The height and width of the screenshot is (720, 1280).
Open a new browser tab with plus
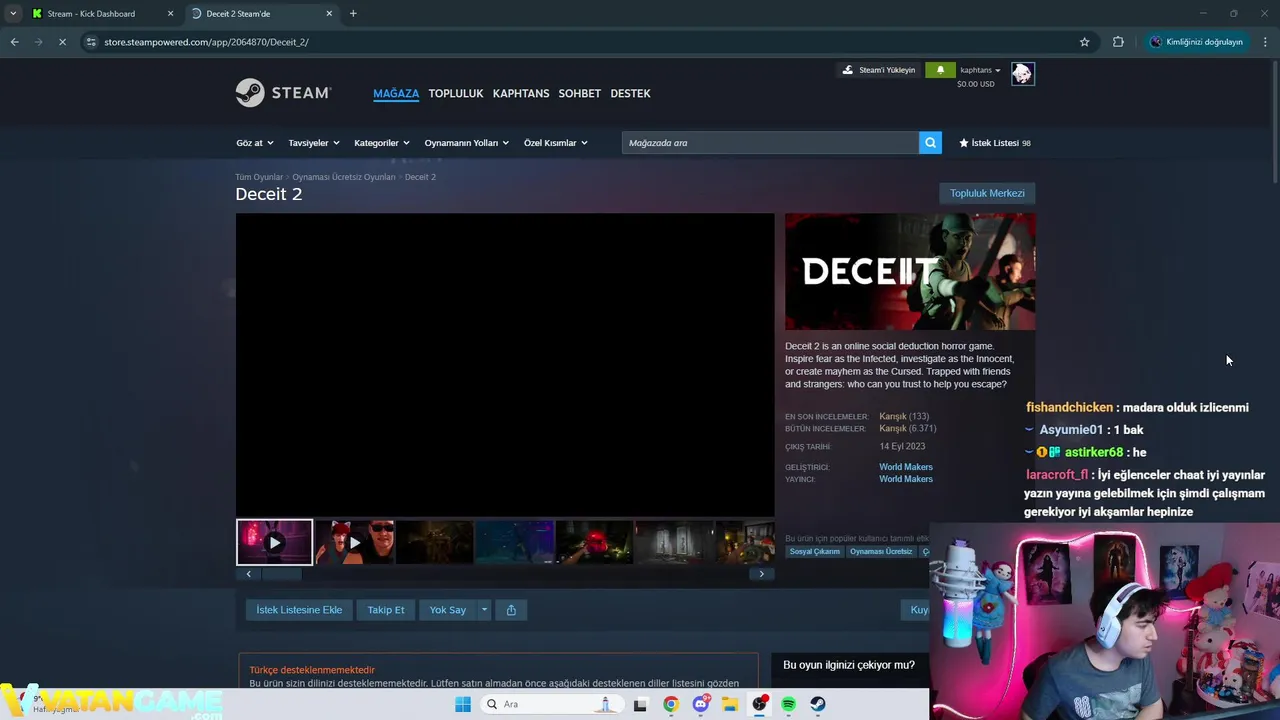tap(353, 13)
